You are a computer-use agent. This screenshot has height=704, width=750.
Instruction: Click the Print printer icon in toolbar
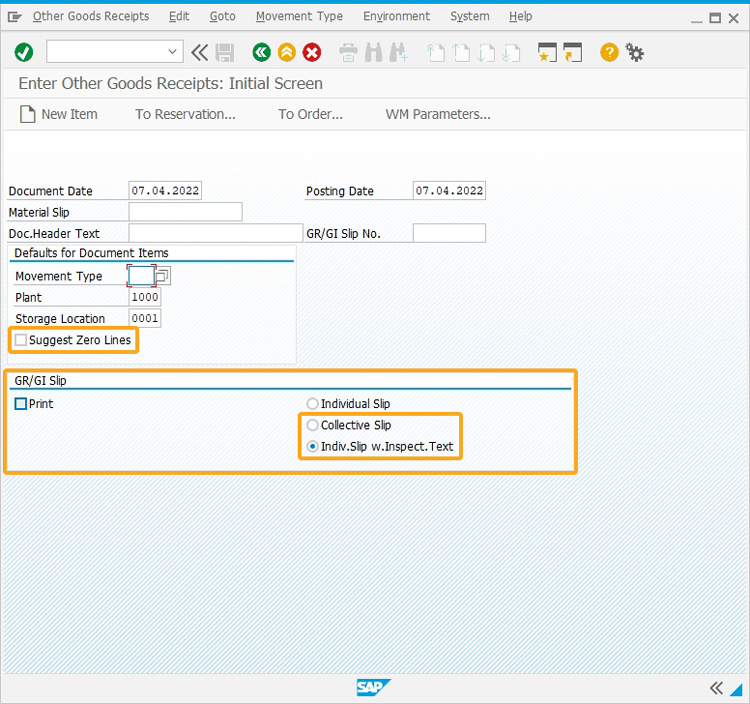[x=348, y=53]
